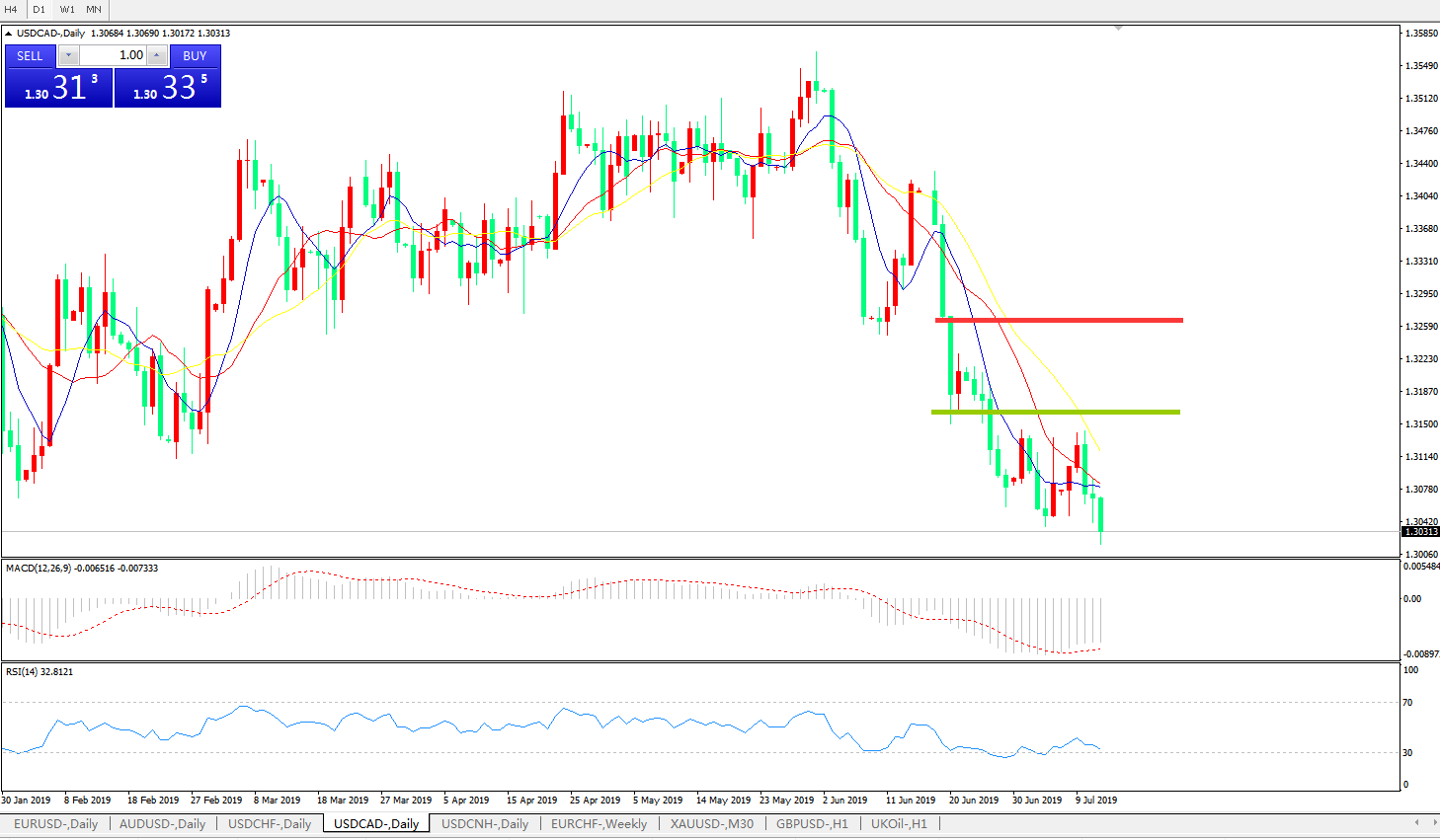The image size is (1440, 840).
Task: Click the trade volume field showing 1.00
Action: tap(113, 55)
